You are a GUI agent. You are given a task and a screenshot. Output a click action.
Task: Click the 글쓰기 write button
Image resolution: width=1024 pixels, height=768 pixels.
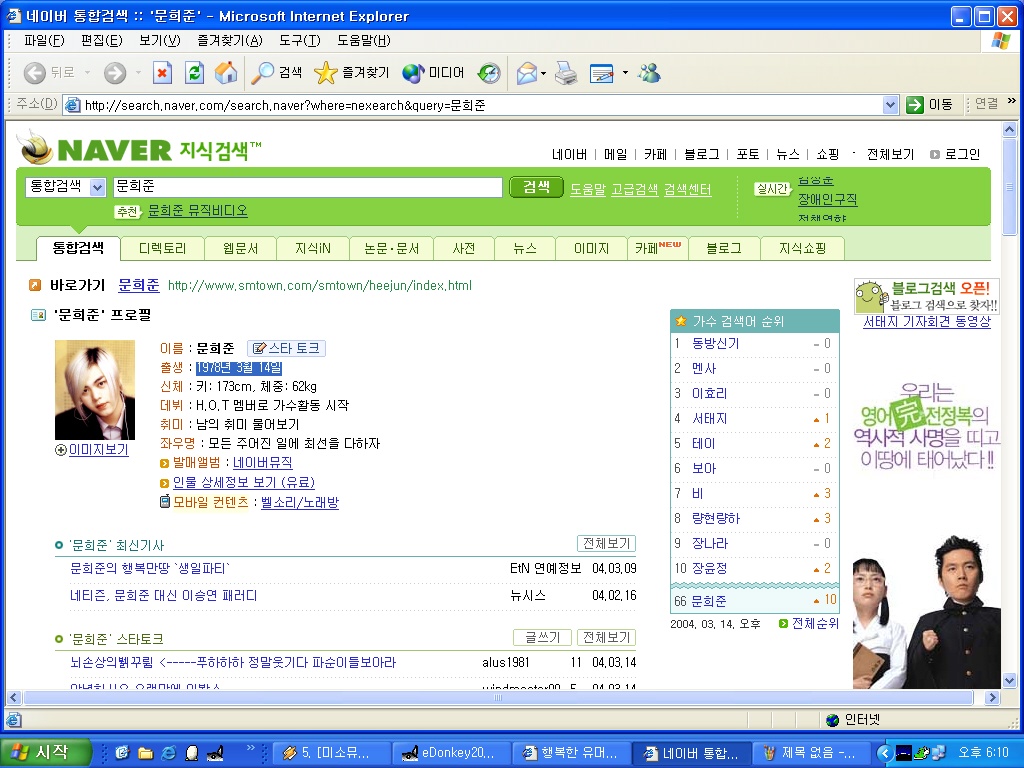tap(542, 637)
